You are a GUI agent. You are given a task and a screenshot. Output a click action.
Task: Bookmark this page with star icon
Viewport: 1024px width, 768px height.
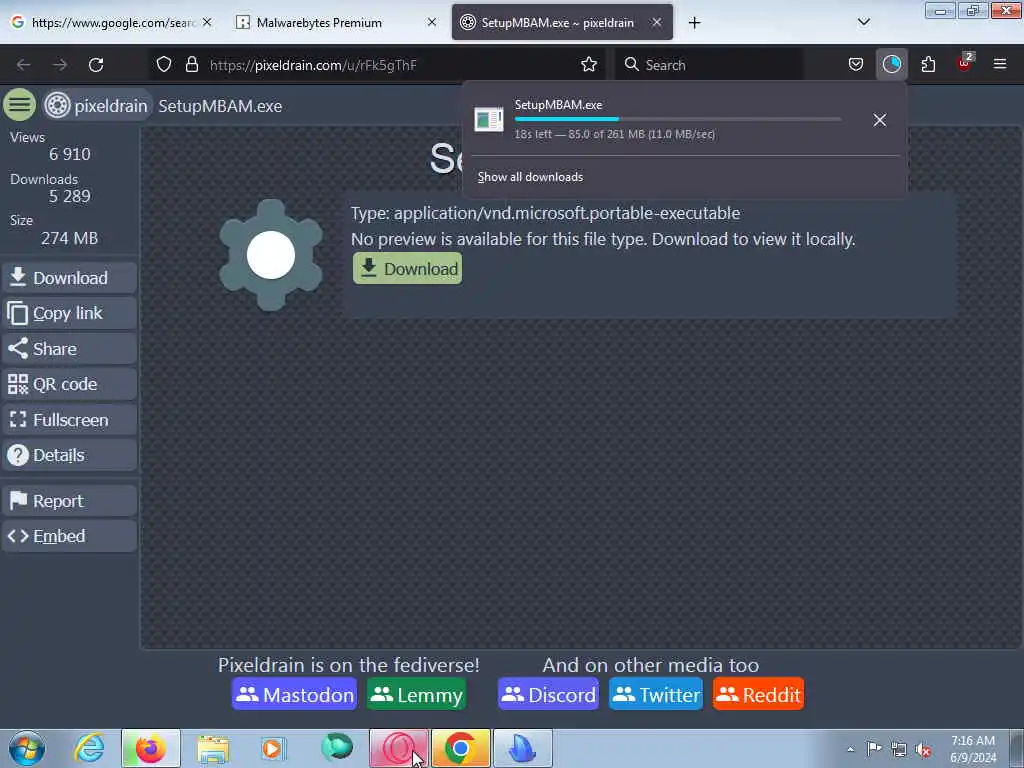589,64
